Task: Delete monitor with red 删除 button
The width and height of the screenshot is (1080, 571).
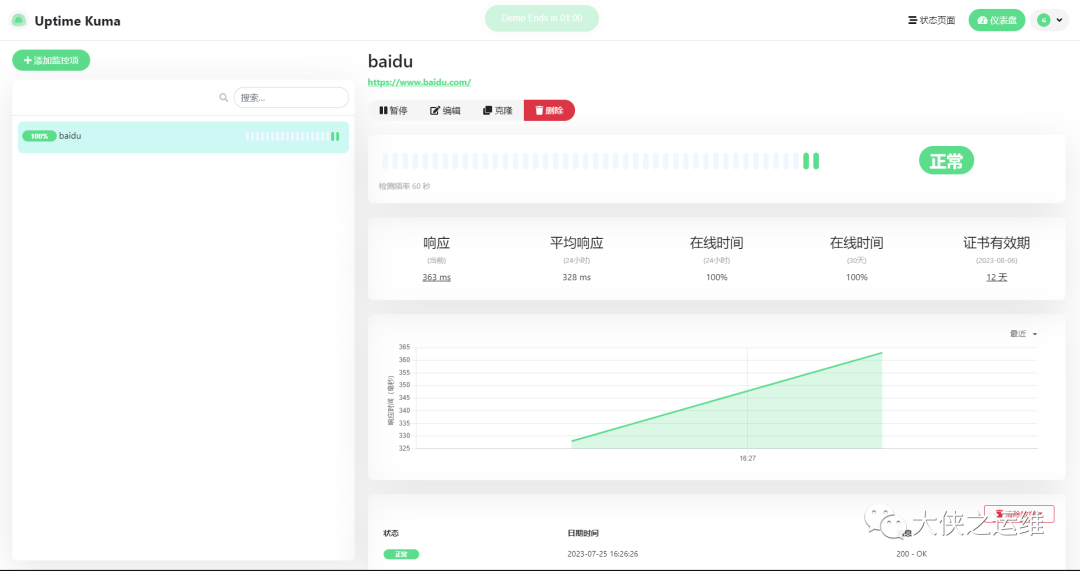Action: (x=549, y=110)
